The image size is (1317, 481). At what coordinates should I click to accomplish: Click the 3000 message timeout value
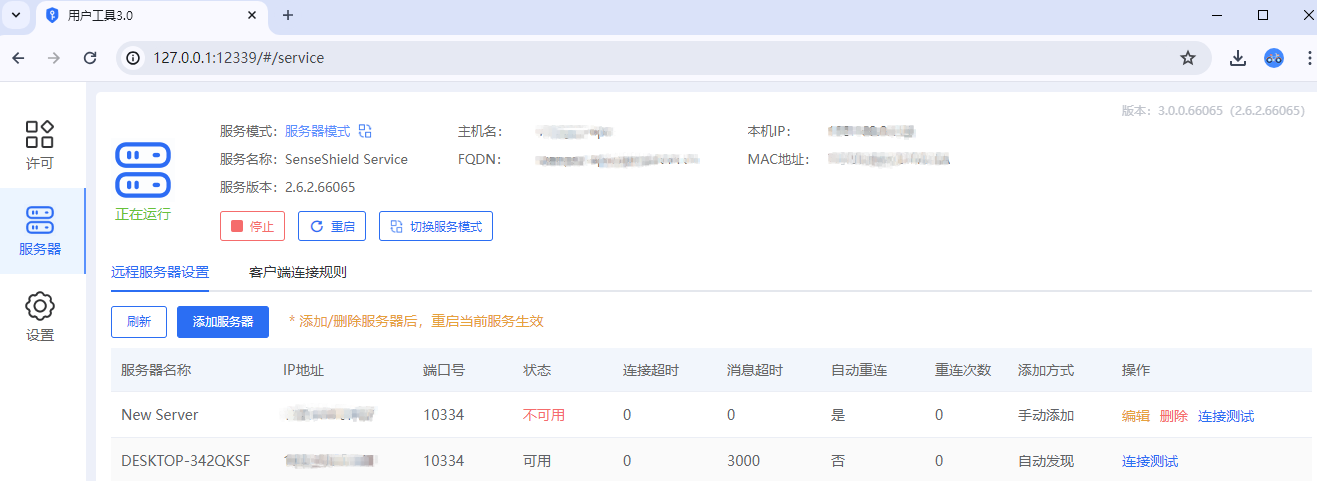pyautogui.click(x=743, y=461)
